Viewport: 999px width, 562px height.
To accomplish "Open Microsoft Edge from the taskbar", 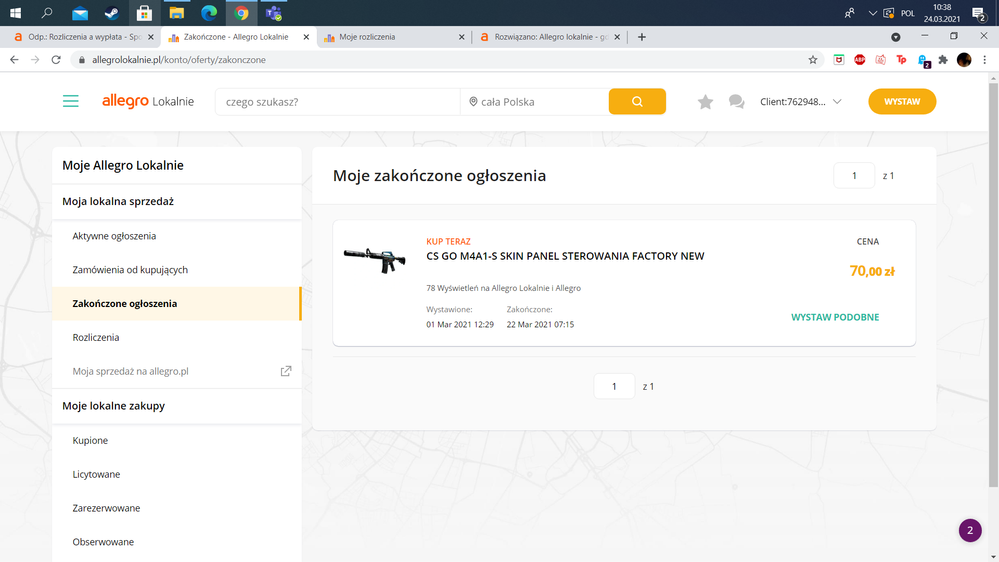I will pos(209,13).
